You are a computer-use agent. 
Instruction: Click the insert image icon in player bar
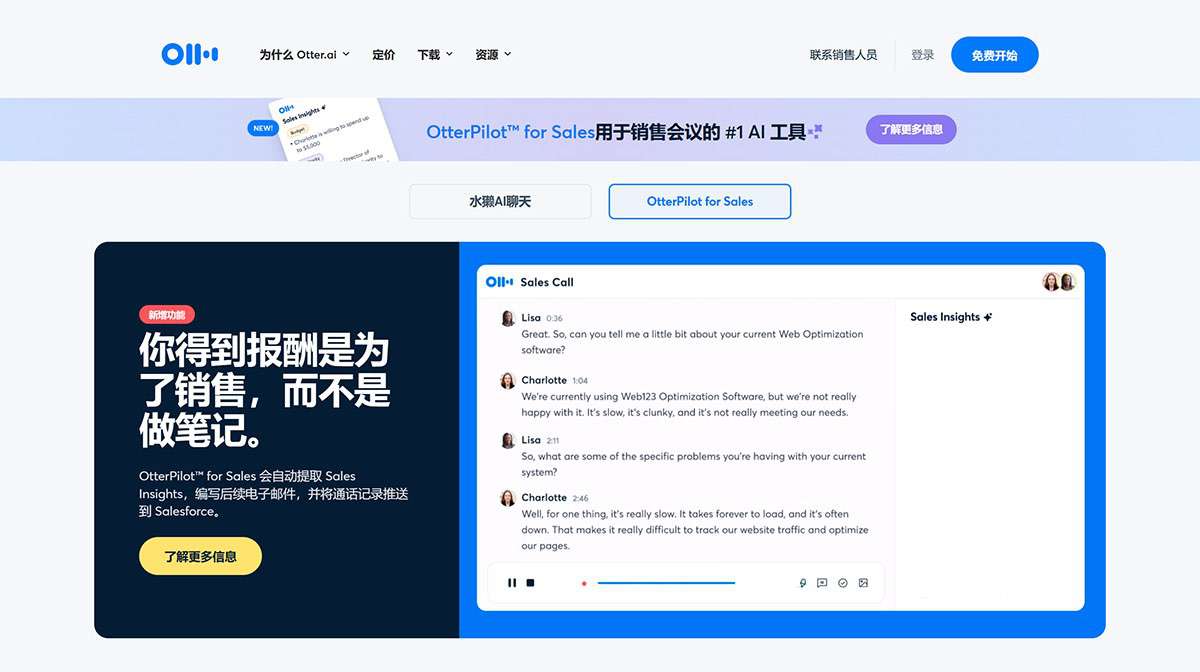pyautogui.click(x=863, y=583)
